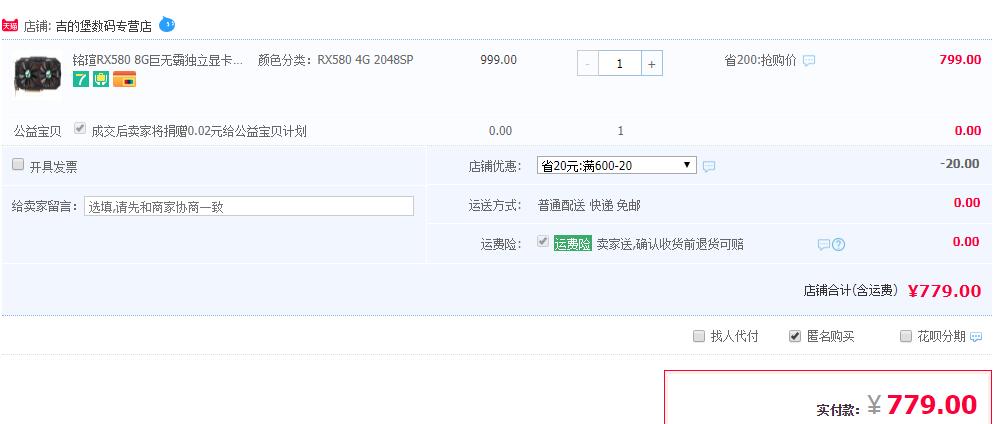The width and height of the screenshot is (997, 424).
Task: Click the 成交后卖家将捐赠0.02元 donation text
Action: [x=199, y=132]
